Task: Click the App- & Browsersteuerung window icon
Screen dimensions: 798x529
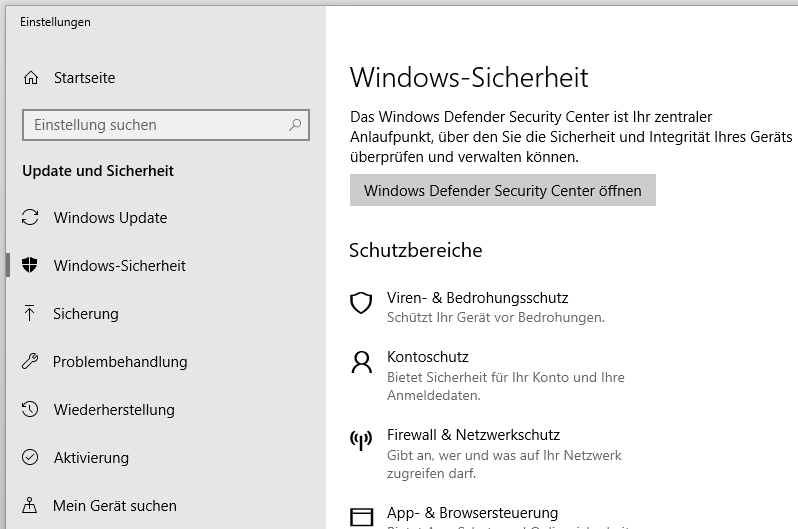Action: pos(362,517)
